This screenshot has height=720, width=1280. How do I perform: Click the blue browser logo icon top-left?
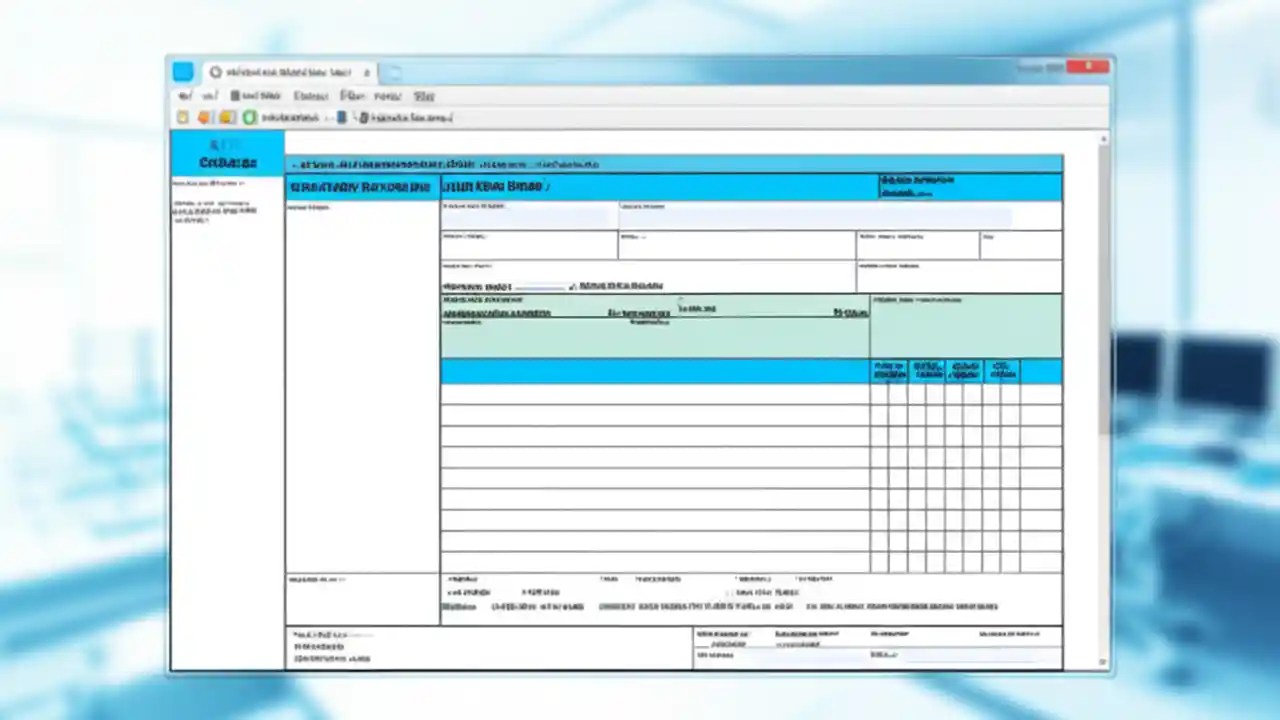tap(182, 71)
